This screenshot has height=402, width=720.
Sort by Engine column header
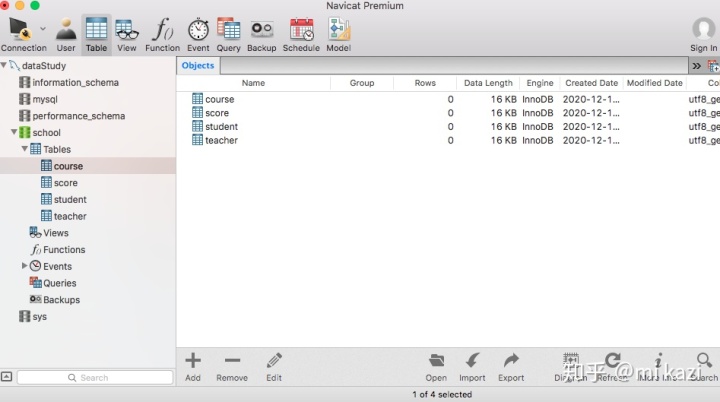(x=540, y=83)
